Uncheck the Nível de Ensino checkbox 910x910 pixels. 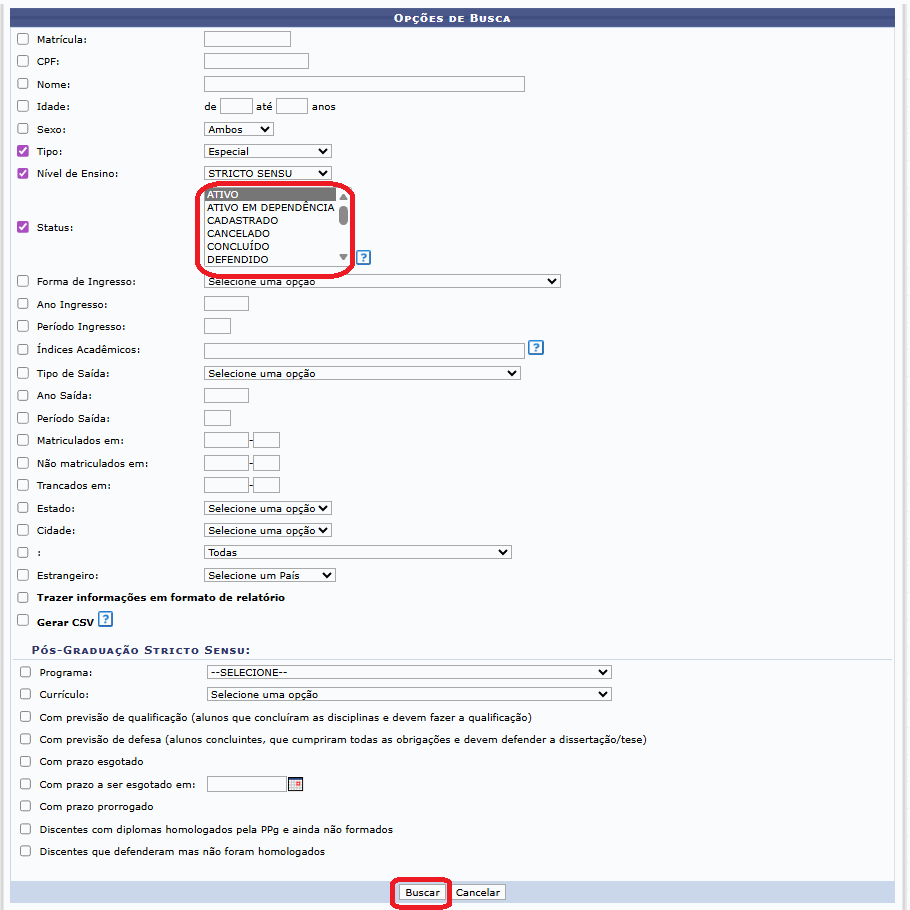[x=23, y=174]
